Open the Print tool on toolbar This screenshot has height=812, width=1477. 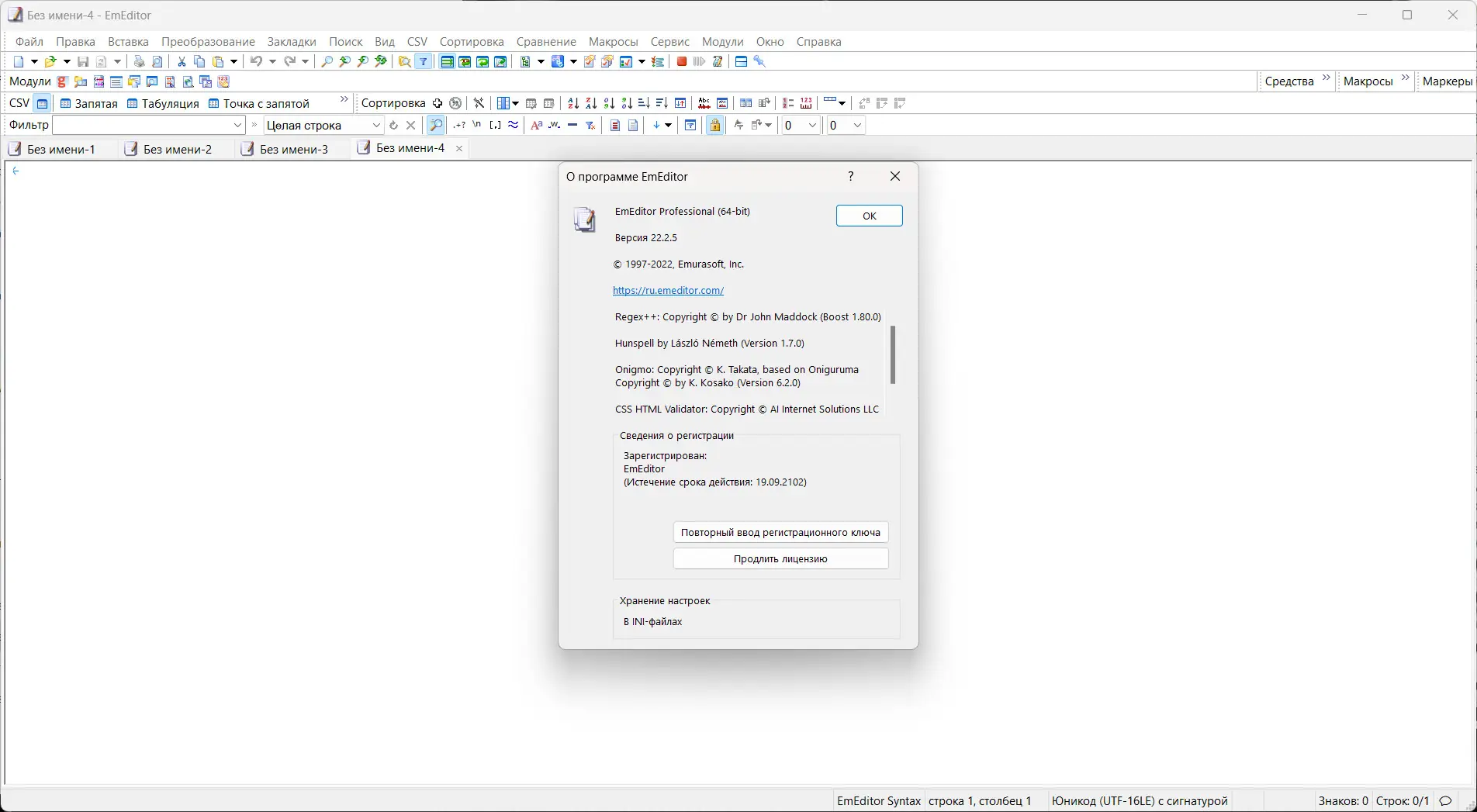139,61
